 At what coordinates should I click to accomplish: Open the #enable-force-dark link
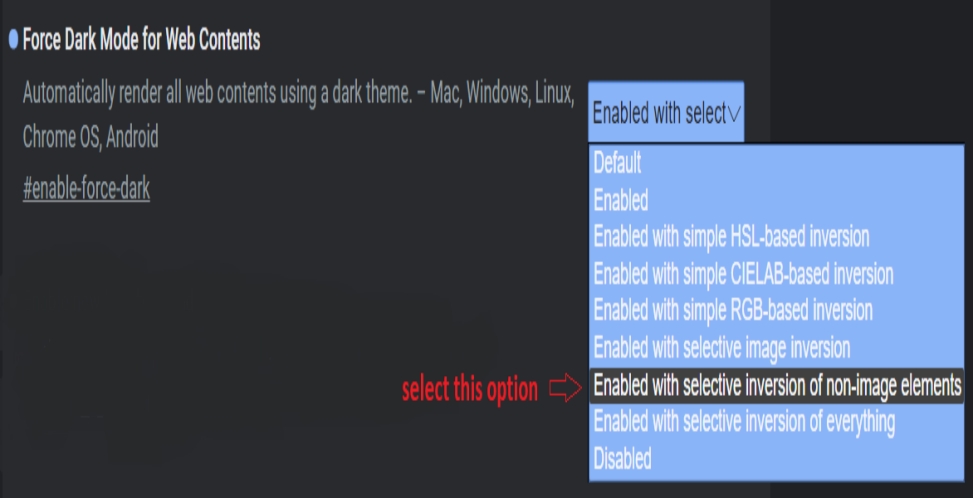(86, 189)
